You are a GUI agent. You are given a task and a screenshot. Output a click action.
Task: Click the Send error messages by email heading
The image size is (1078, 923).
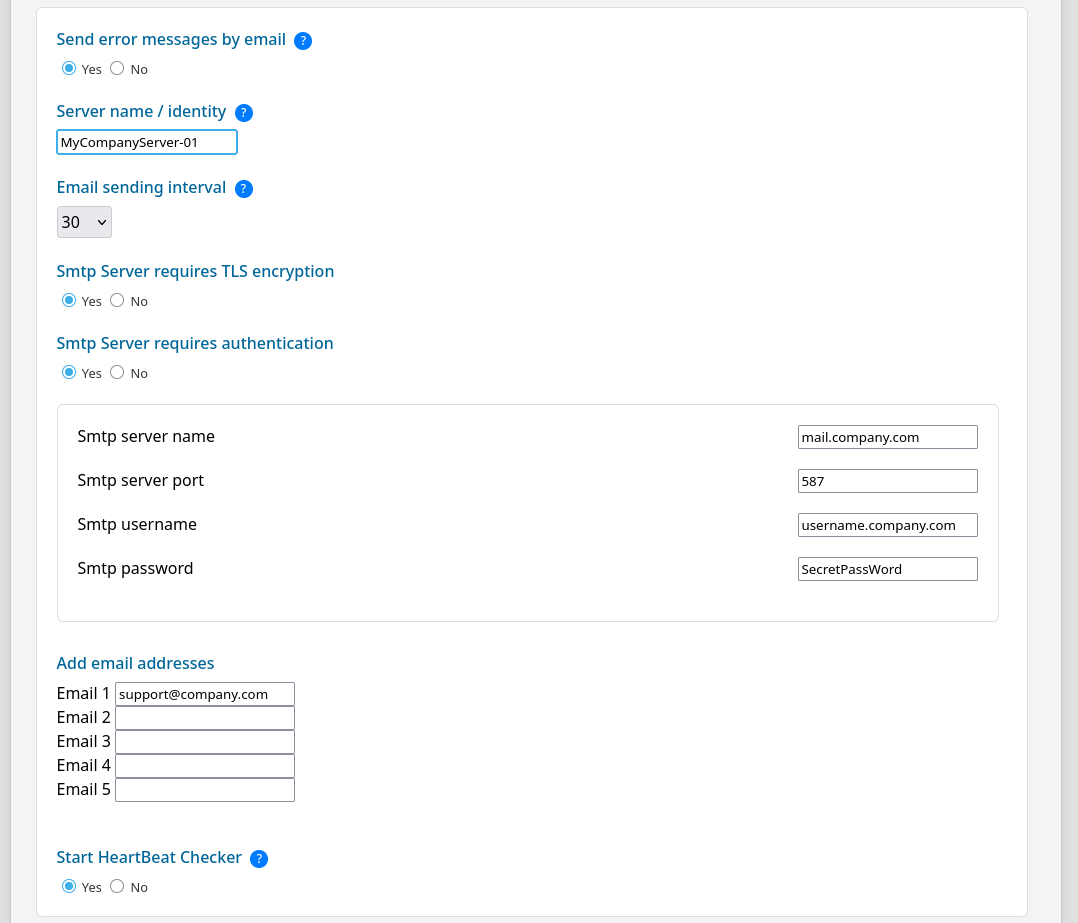[x=171, y=40]
